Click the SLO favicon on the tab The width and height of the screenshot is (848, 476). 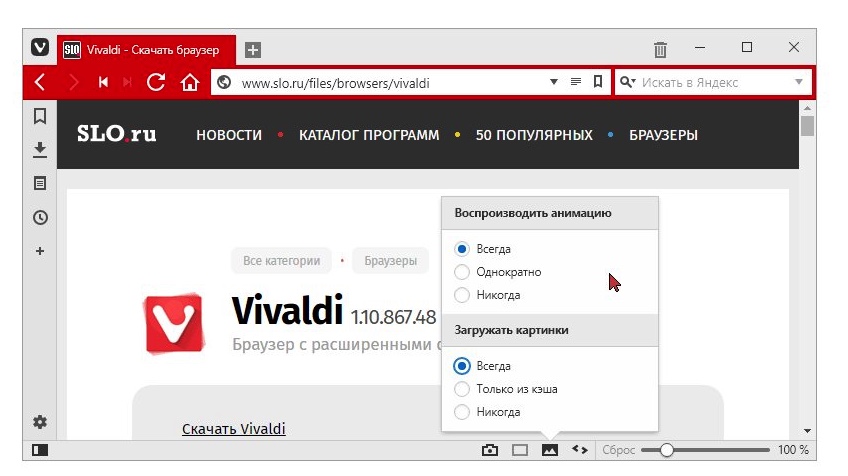pyautogui.click(x=71, y=50)
